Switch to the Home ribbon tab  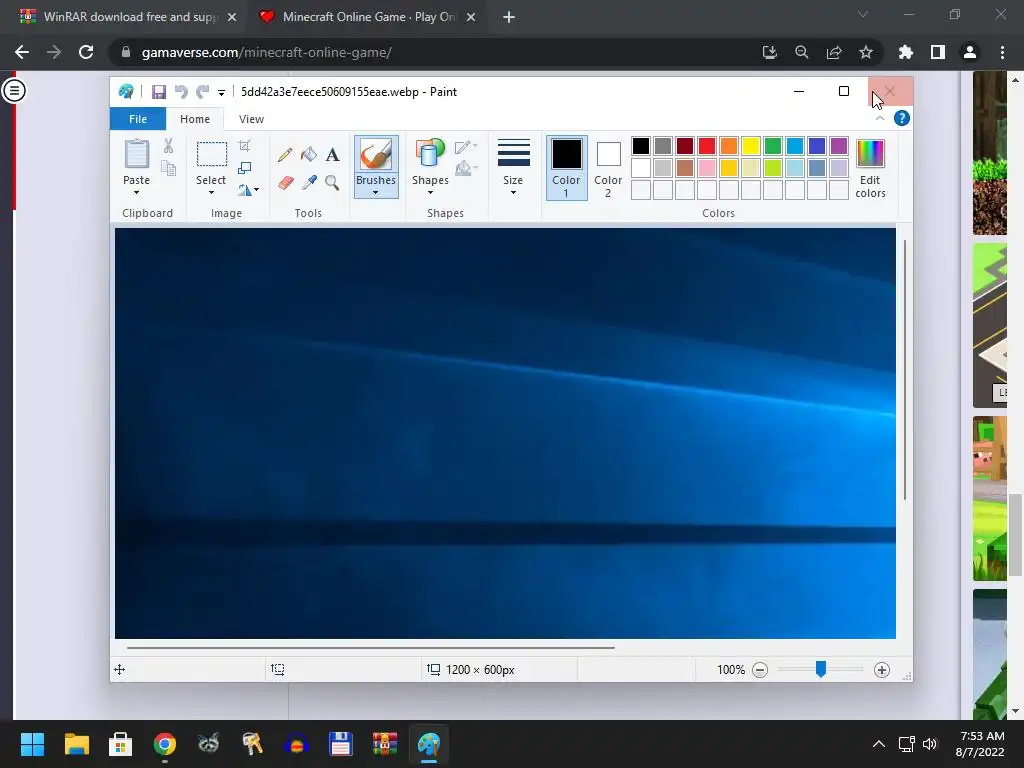(x=195, y=119)
